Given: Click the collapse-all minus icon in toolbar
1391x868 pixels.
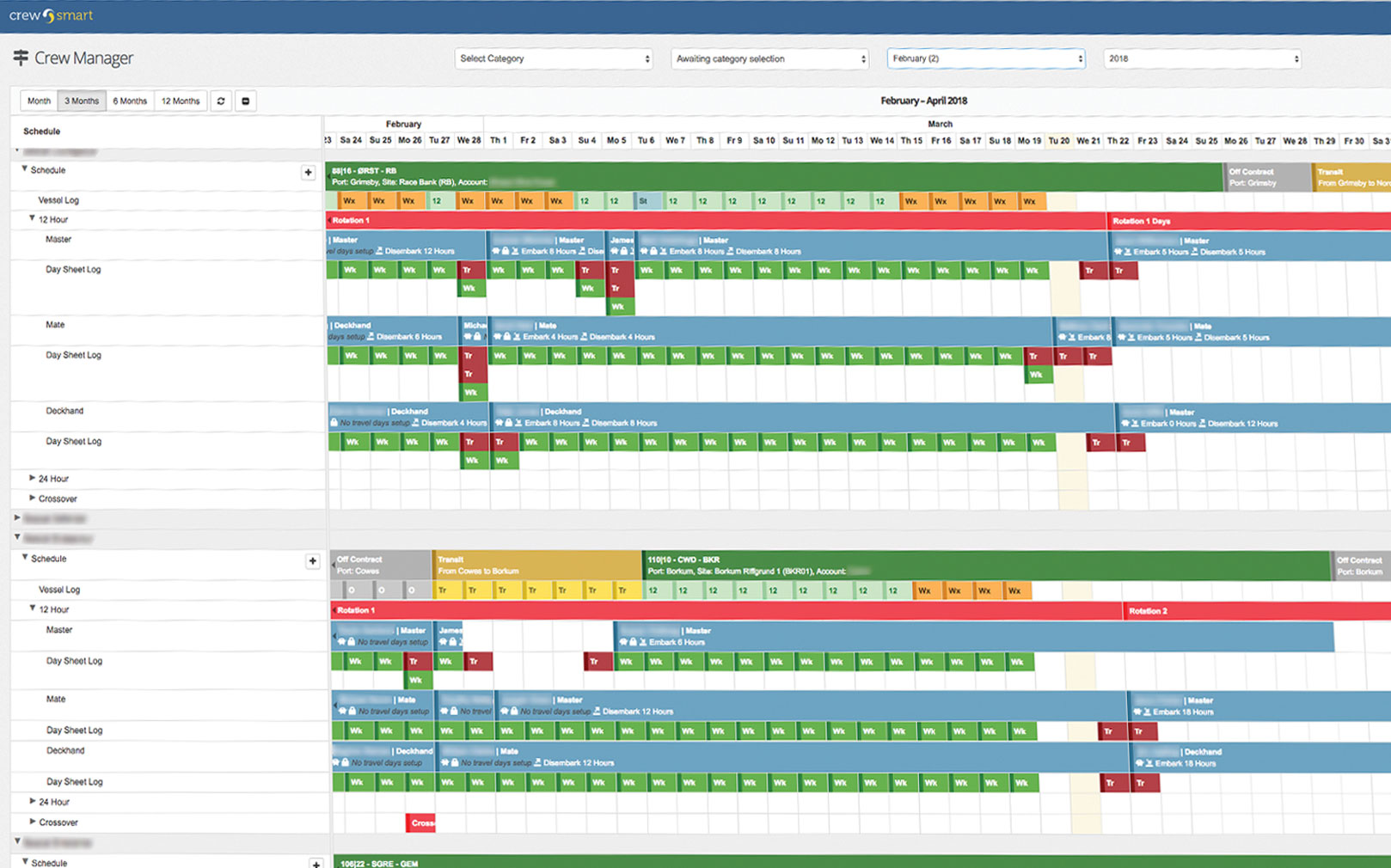Looking at the screenshot, I should tap(246, 101).
